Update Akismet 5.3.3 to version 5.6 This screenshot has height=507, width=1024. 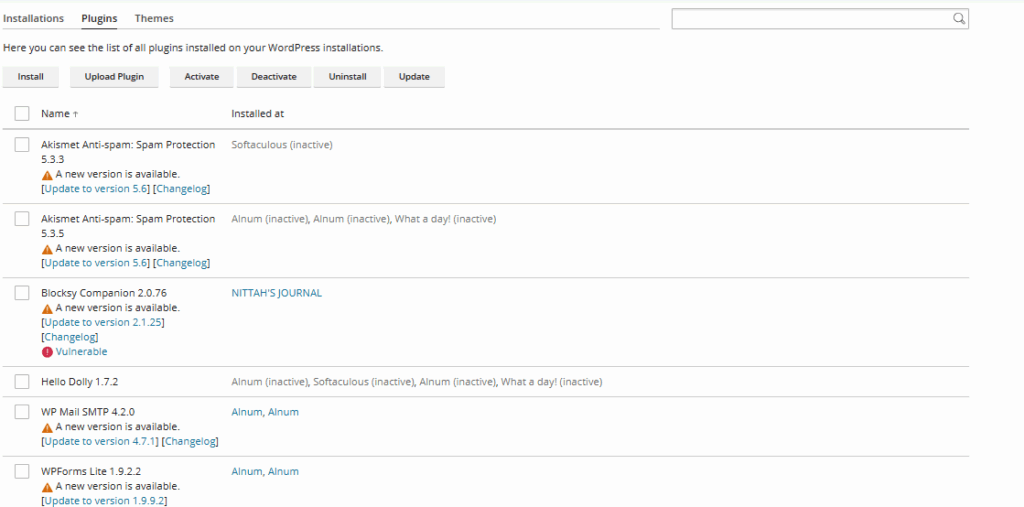(x=97, y=189)
